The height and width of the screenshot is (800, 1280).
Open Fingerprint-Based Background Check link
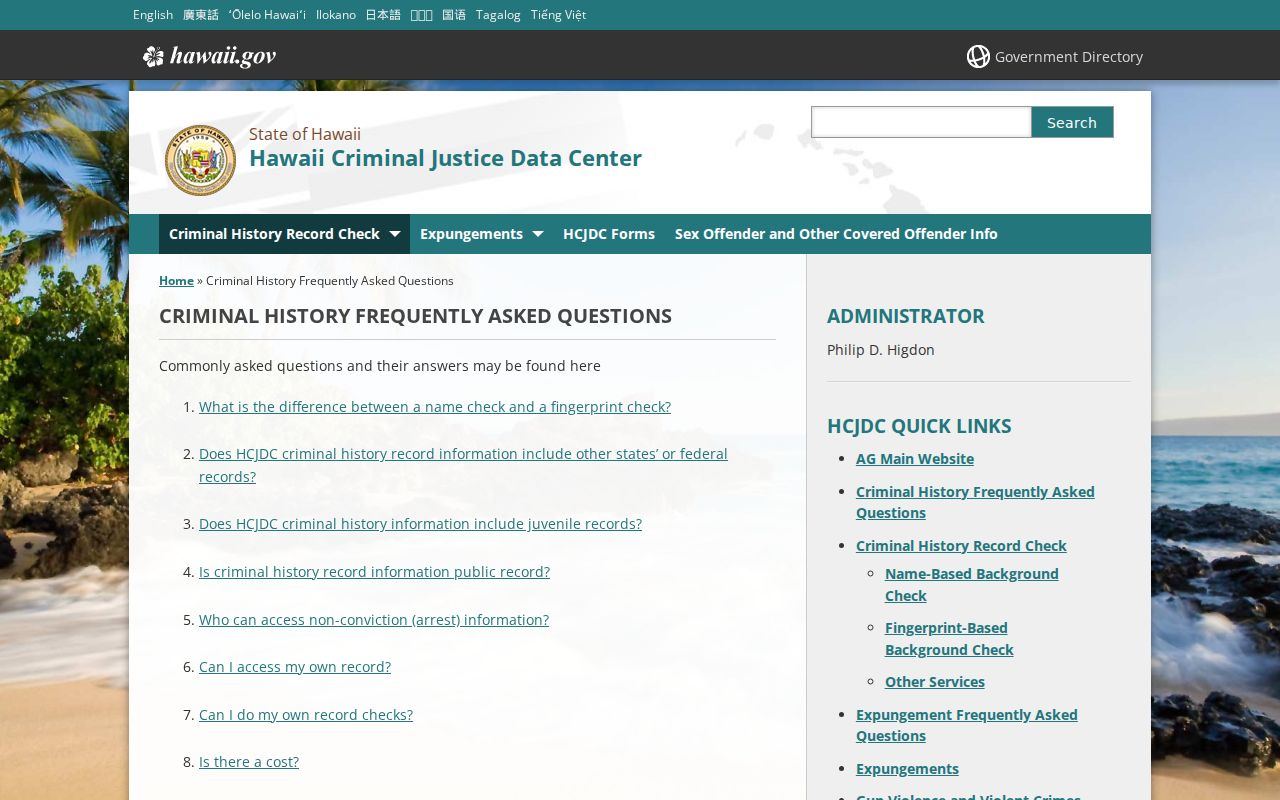949,639
